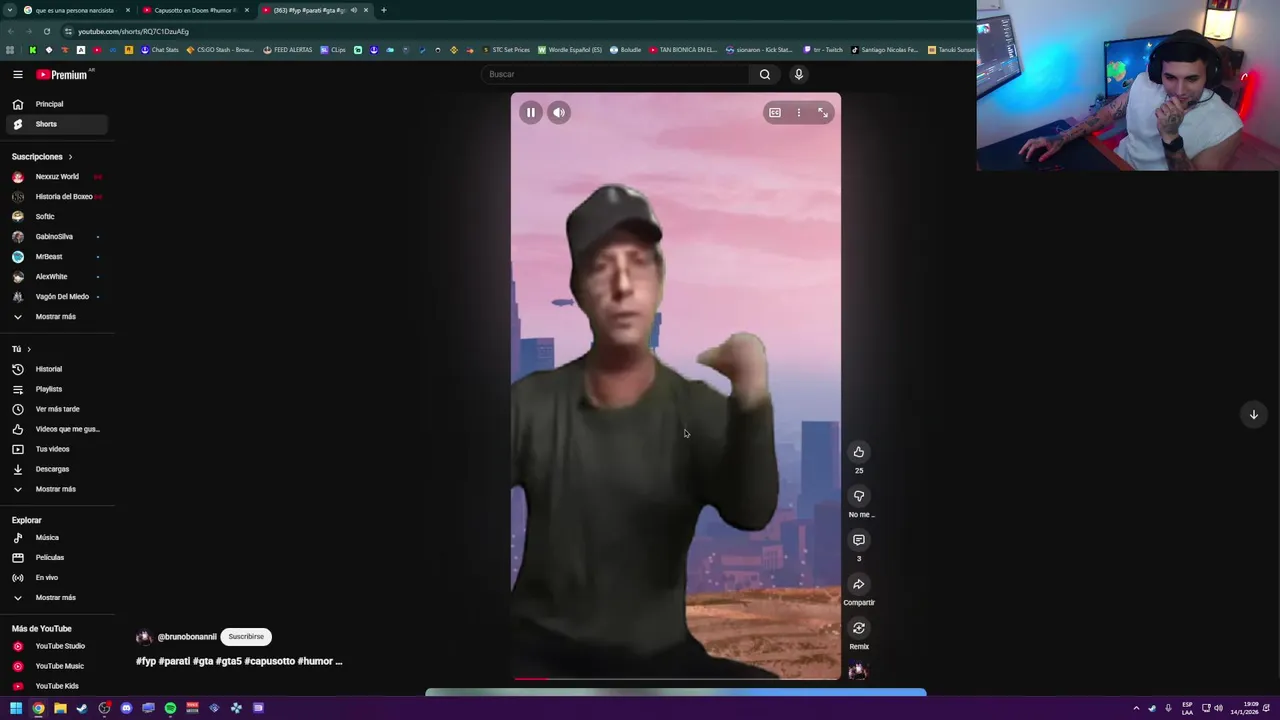Open @brunobonannil channel name
This screenshot has height=720, width=1280.
coord(187,637)
